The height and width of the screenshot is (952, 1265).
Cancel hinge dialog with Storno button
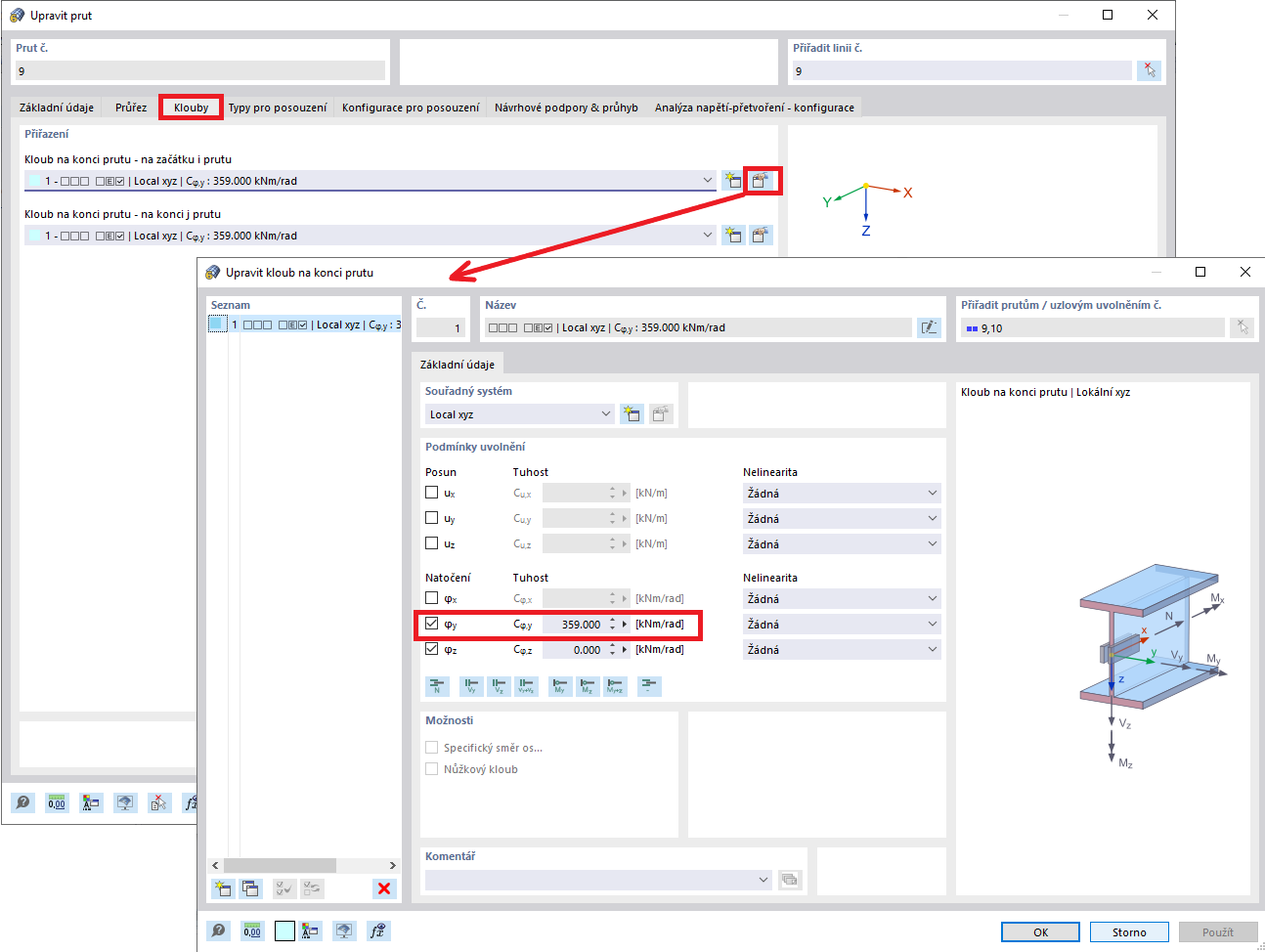click(x=1129, y=932)
